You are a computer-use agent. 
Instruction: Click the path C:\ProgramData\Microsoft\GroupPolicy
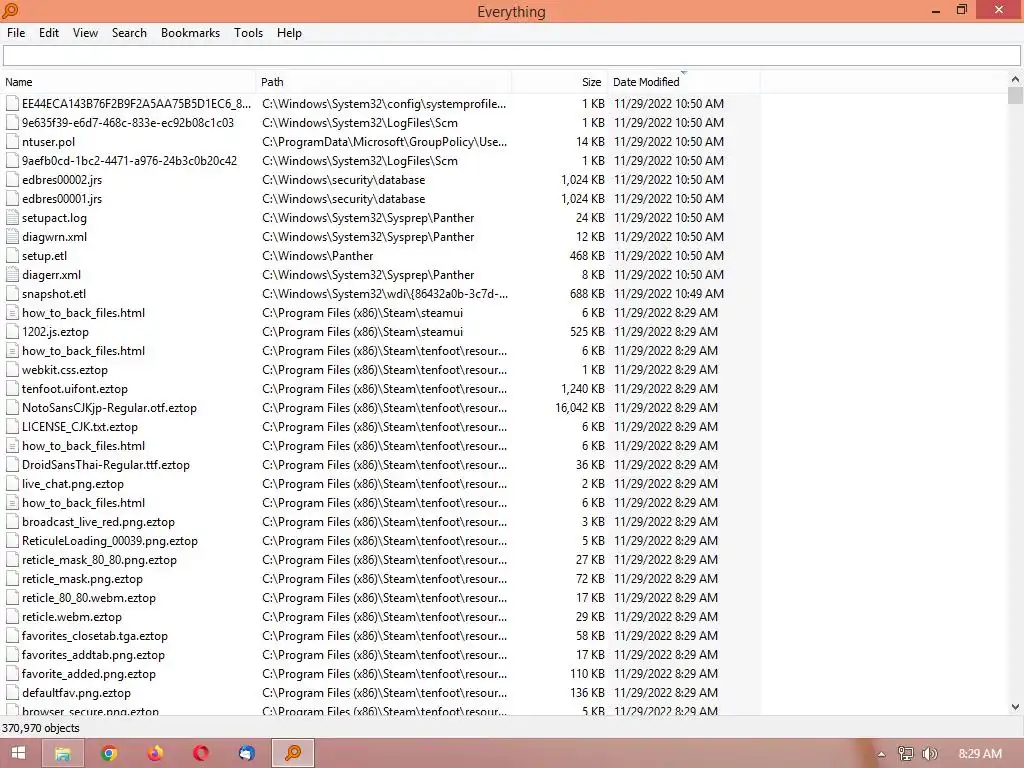coord(384,142)
